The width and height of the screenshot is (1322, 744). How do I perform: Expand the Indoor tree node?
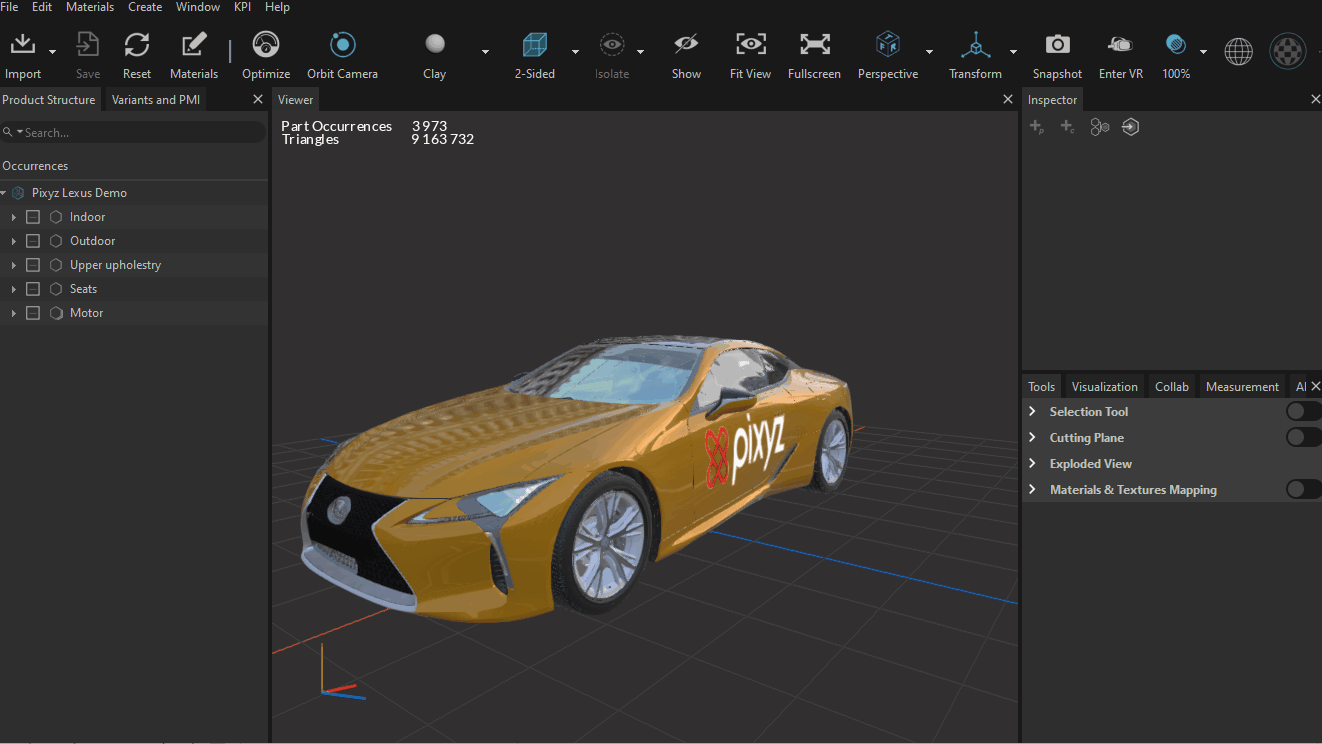[x=14, y=217]
